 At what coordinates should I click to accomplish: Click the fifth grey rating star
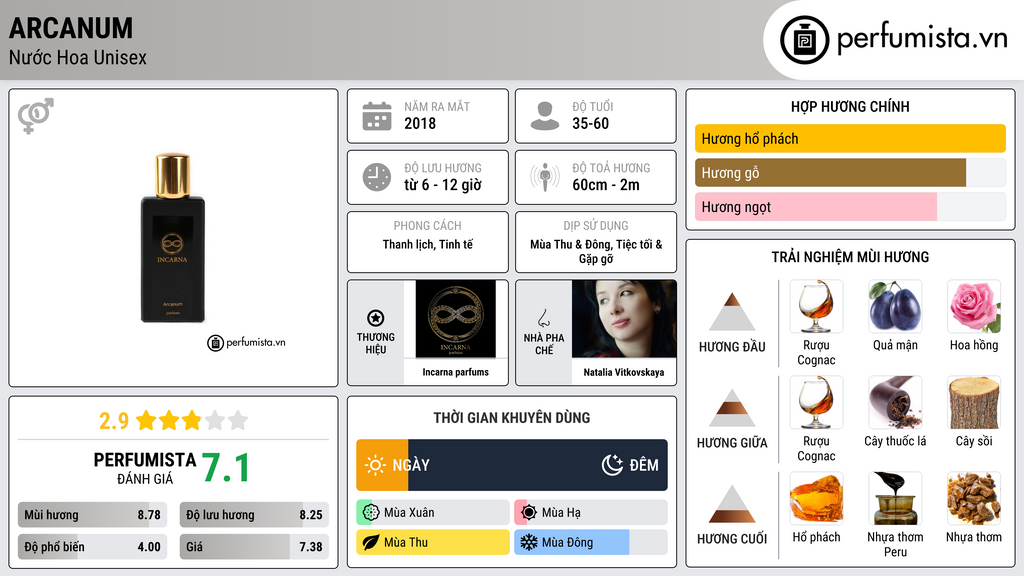pyautogui.click(x=238, y=420)
